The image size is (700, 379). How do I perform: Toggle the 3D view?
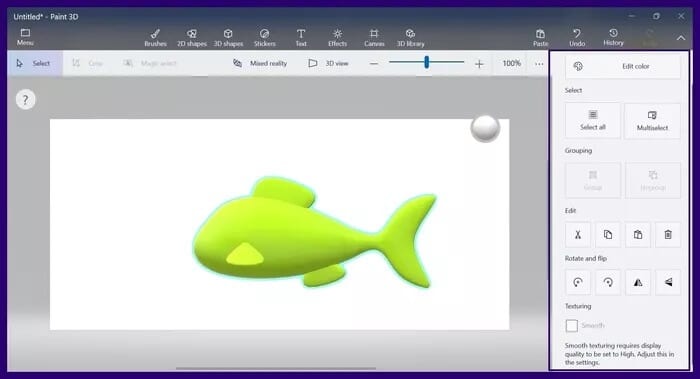click(x=328, y=63)
